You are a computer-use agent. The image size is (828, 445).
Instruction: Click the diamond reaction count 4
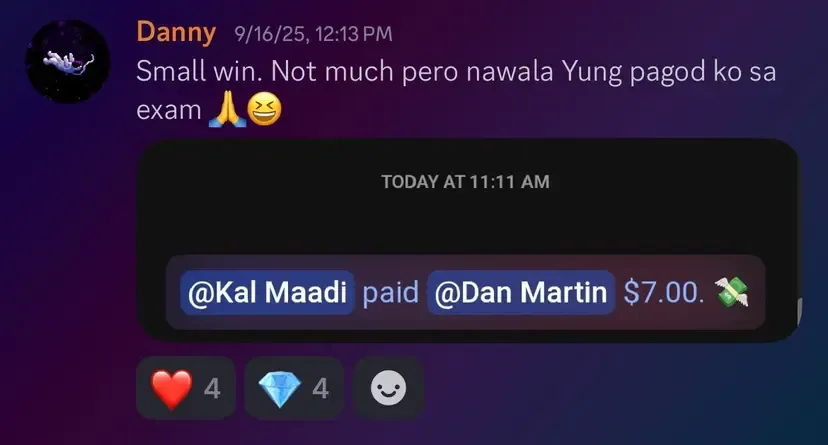[321, 389]
